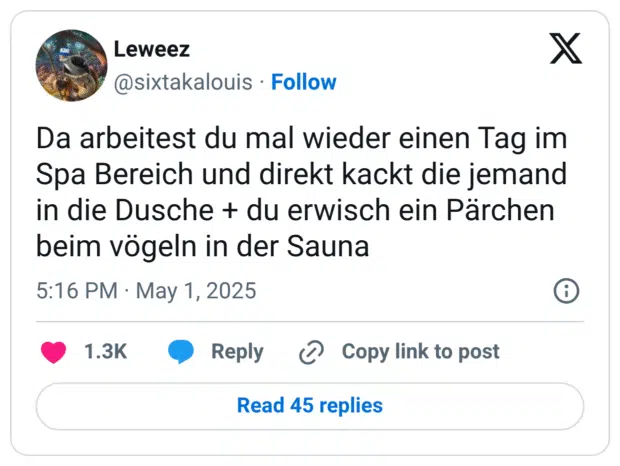Click the blue reply speech bubble icon
Screen dimensions: 620x466
[x=181, y=352]
